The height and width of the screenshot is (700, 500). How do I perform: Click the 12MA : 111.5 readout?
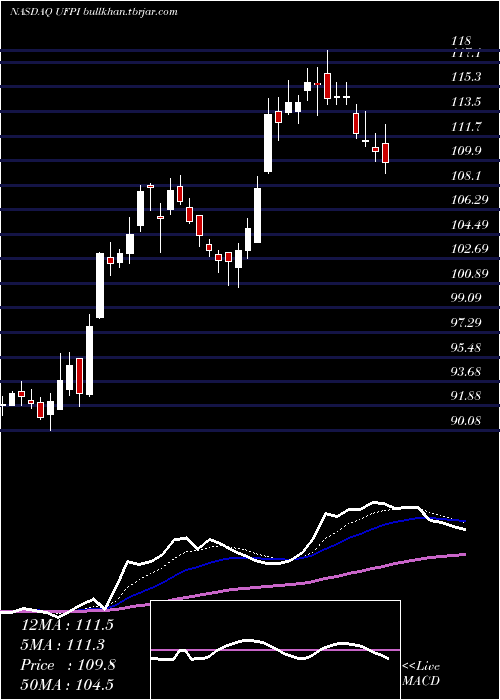point(67,625)
